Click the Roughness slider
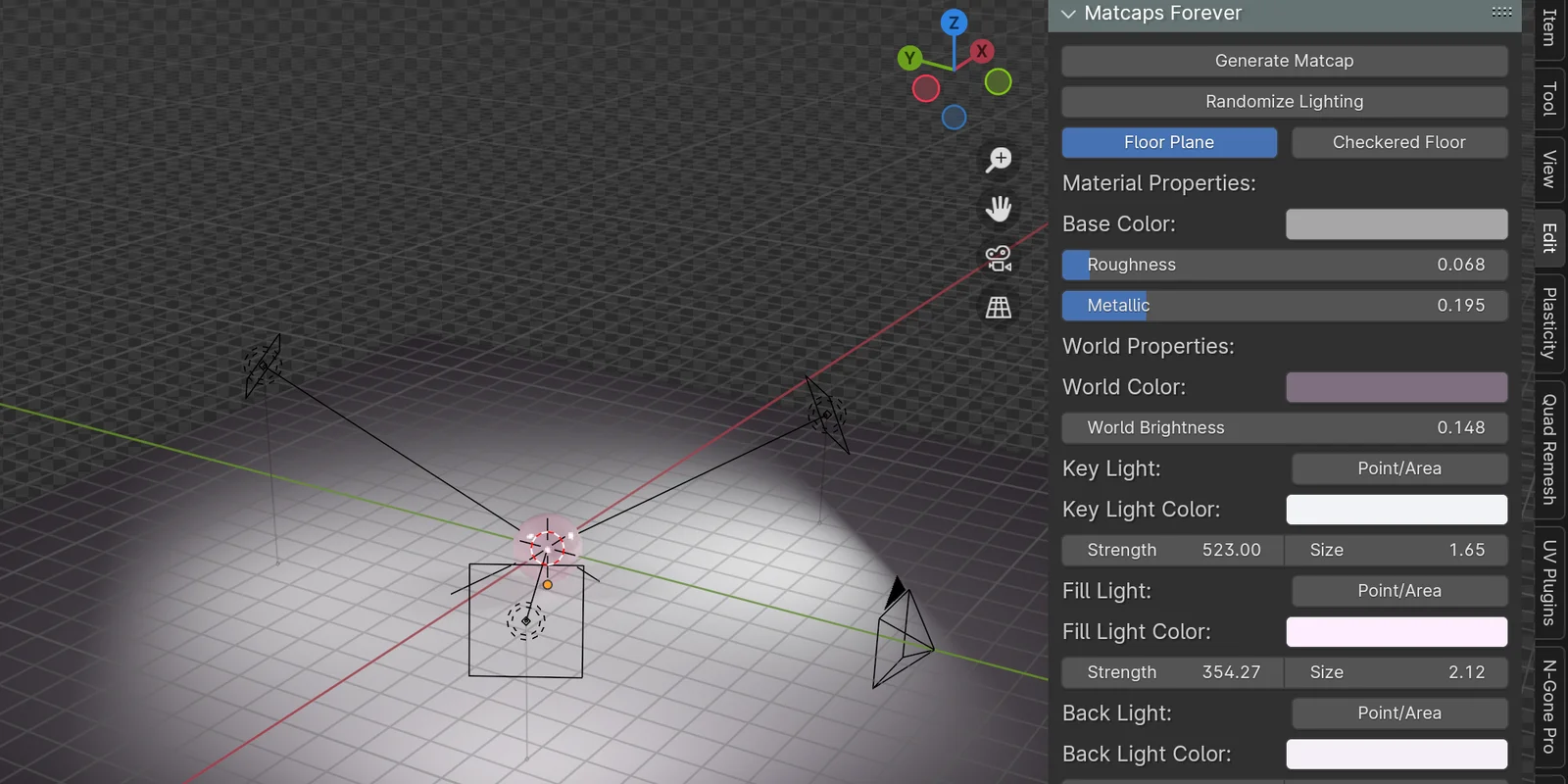Viewport: 1568px width, 784px height. (x=1284, y=265)
